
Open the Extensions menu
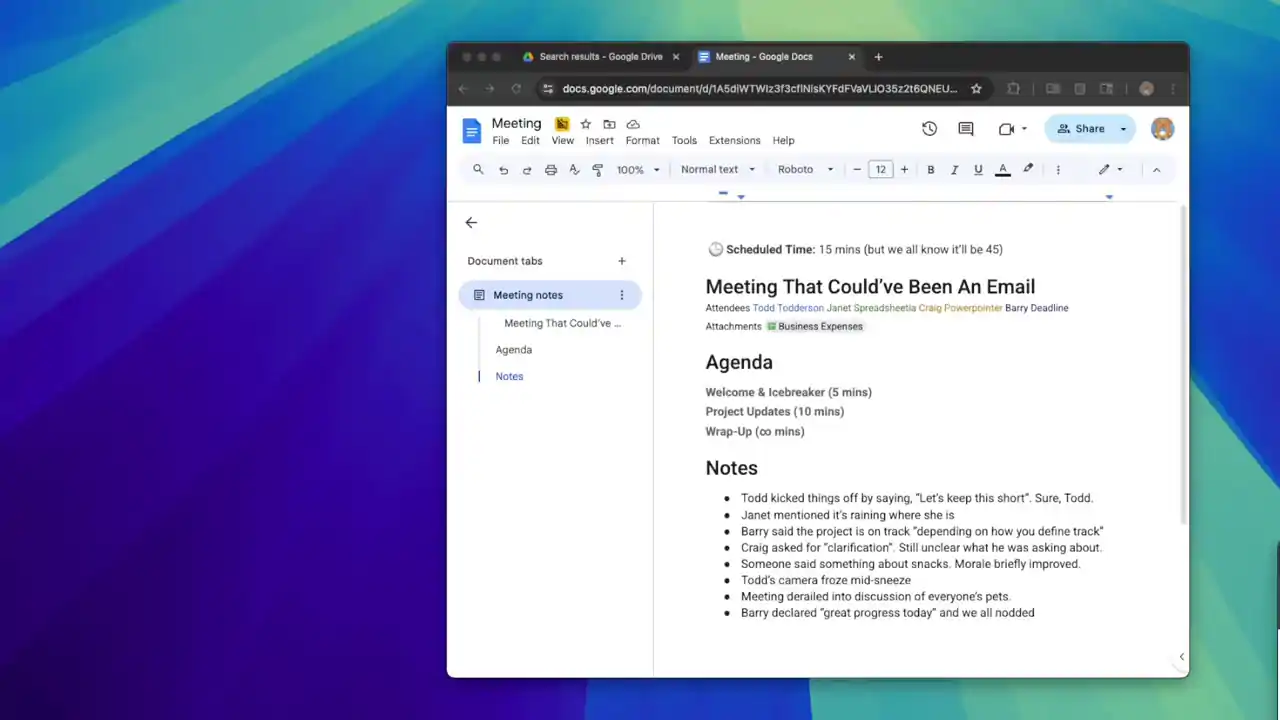tap(735, 141)
